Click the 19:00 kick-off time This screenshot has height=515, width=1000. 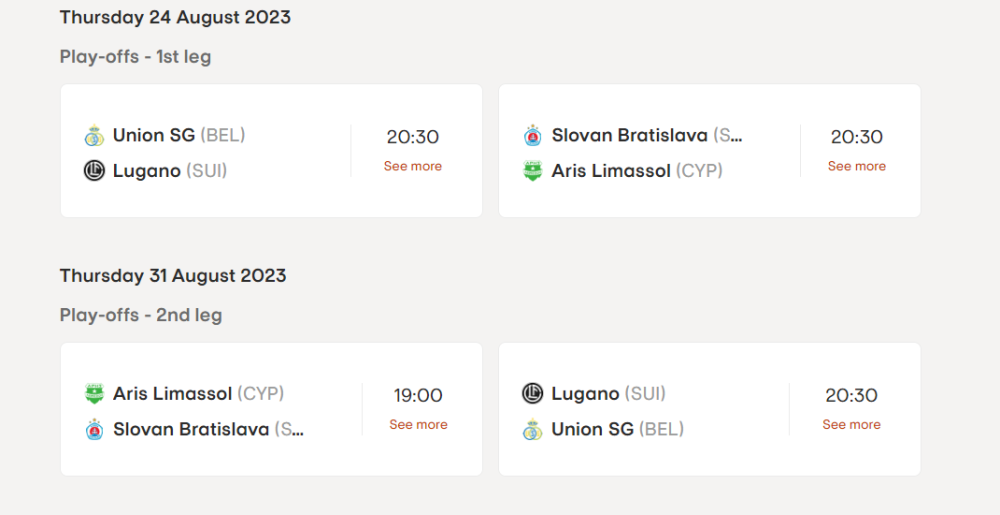click(418, 396)
